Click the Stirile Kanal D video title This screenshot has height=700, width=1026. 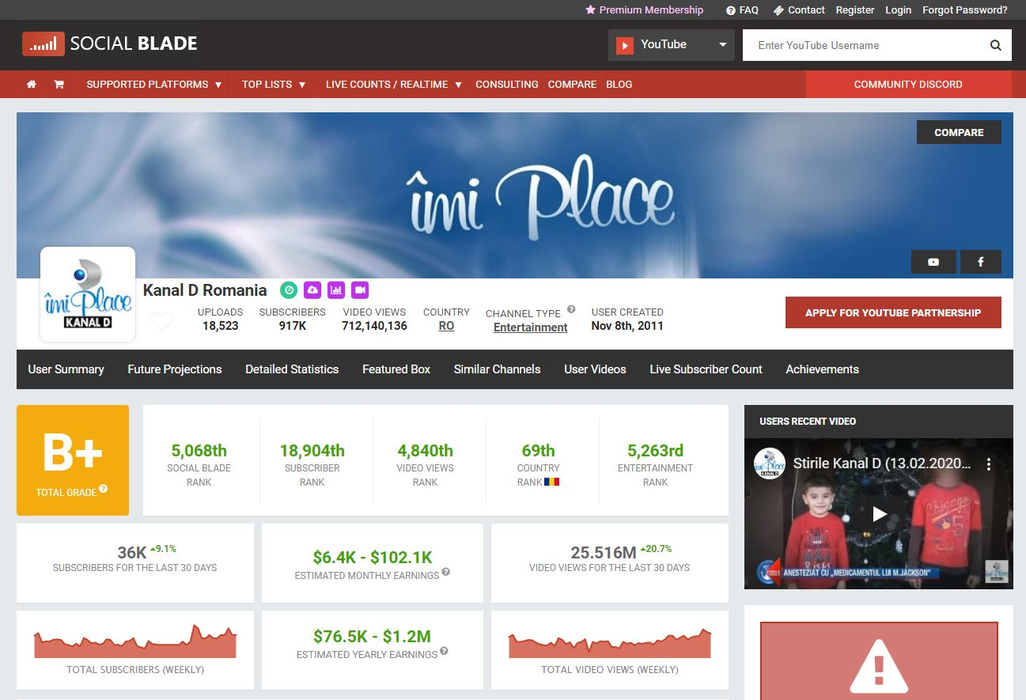click(881, 463)
